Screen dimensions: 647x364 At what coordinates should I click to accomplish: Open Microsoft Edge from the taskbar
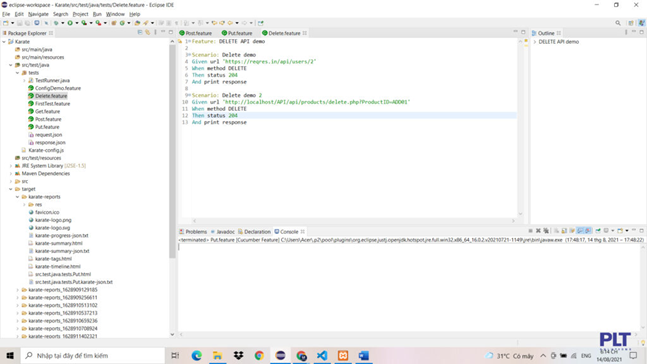tap(196, 355)
